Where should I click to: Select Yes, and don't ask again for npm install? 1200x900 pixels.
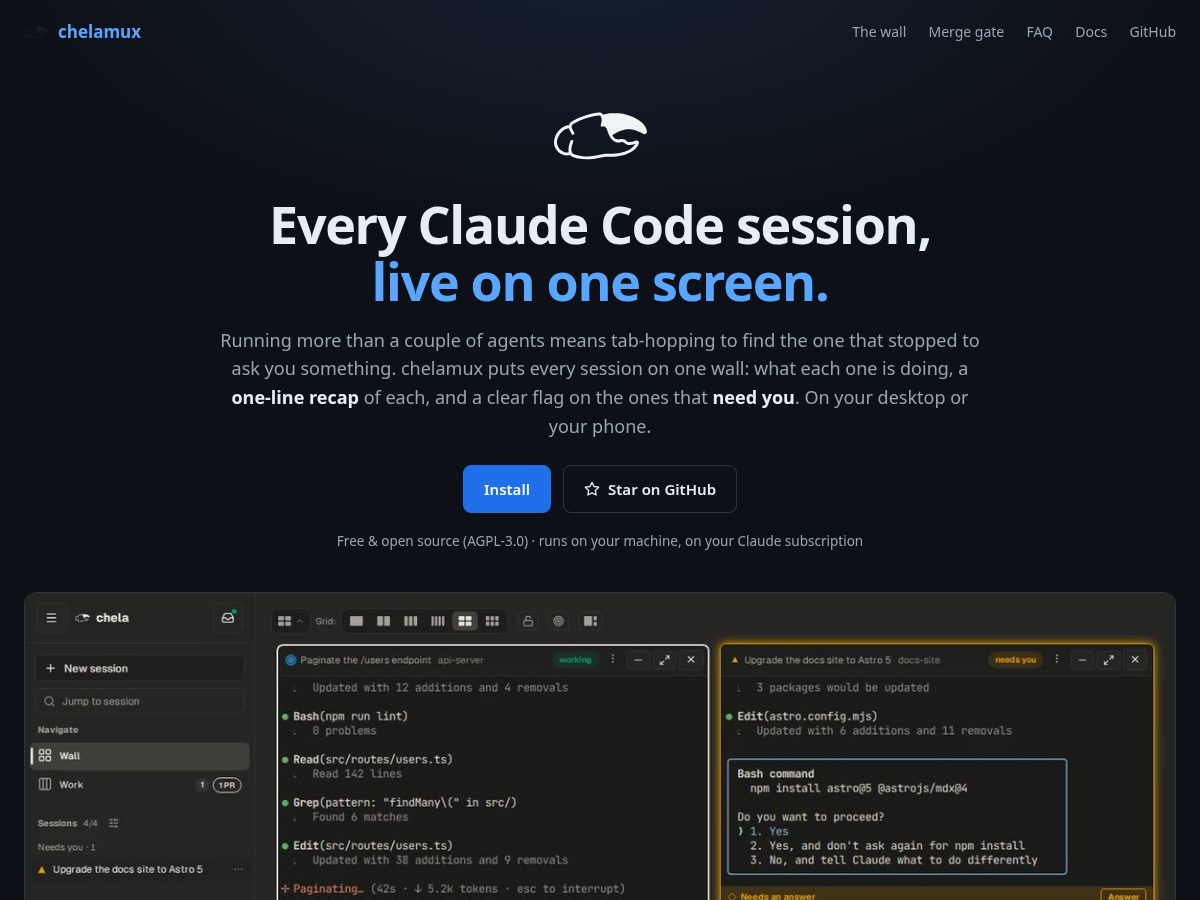click(x=887, y=845)
